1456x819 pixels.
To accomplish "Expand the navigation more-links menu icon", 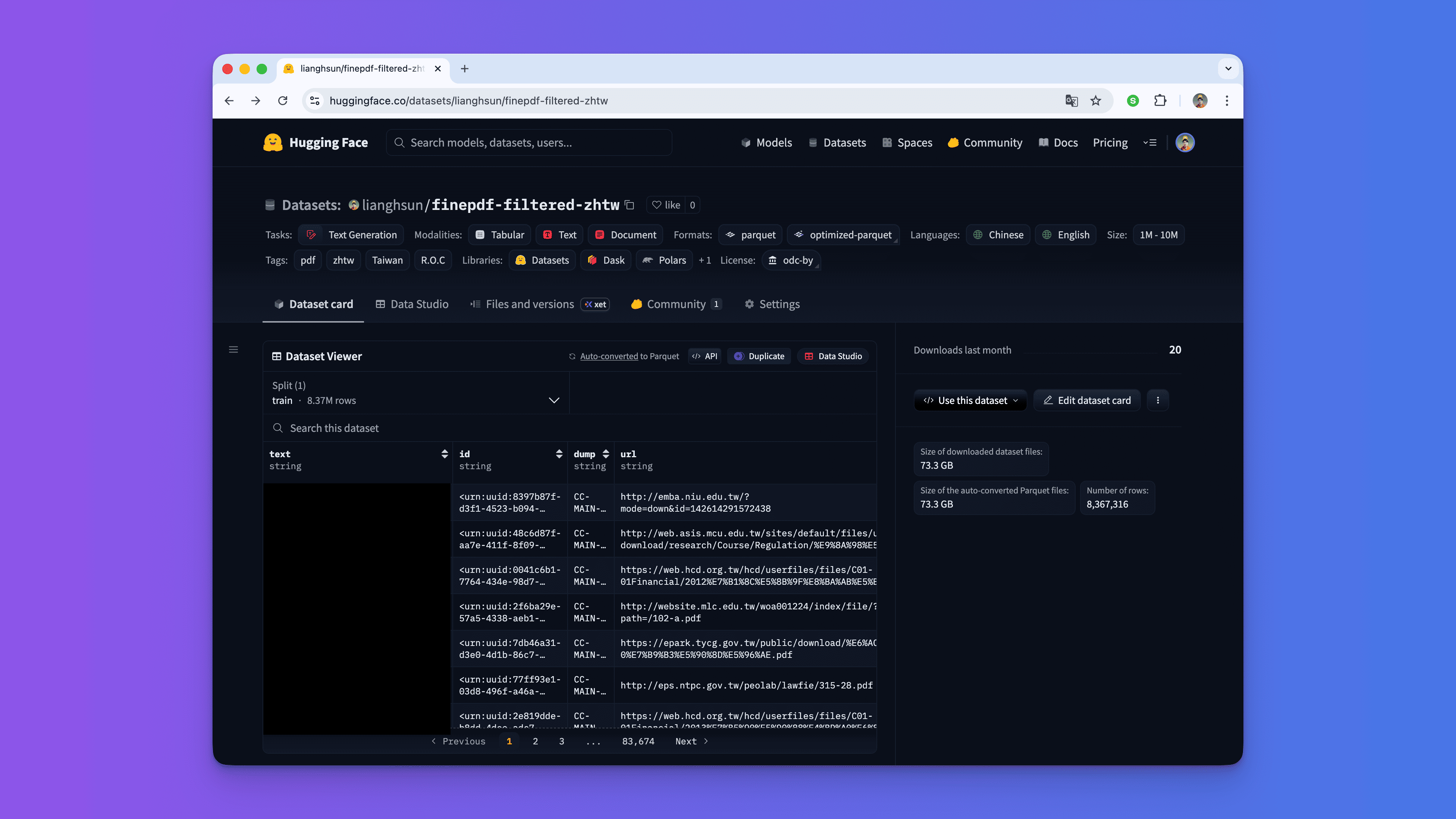I will pos(1150,142).
